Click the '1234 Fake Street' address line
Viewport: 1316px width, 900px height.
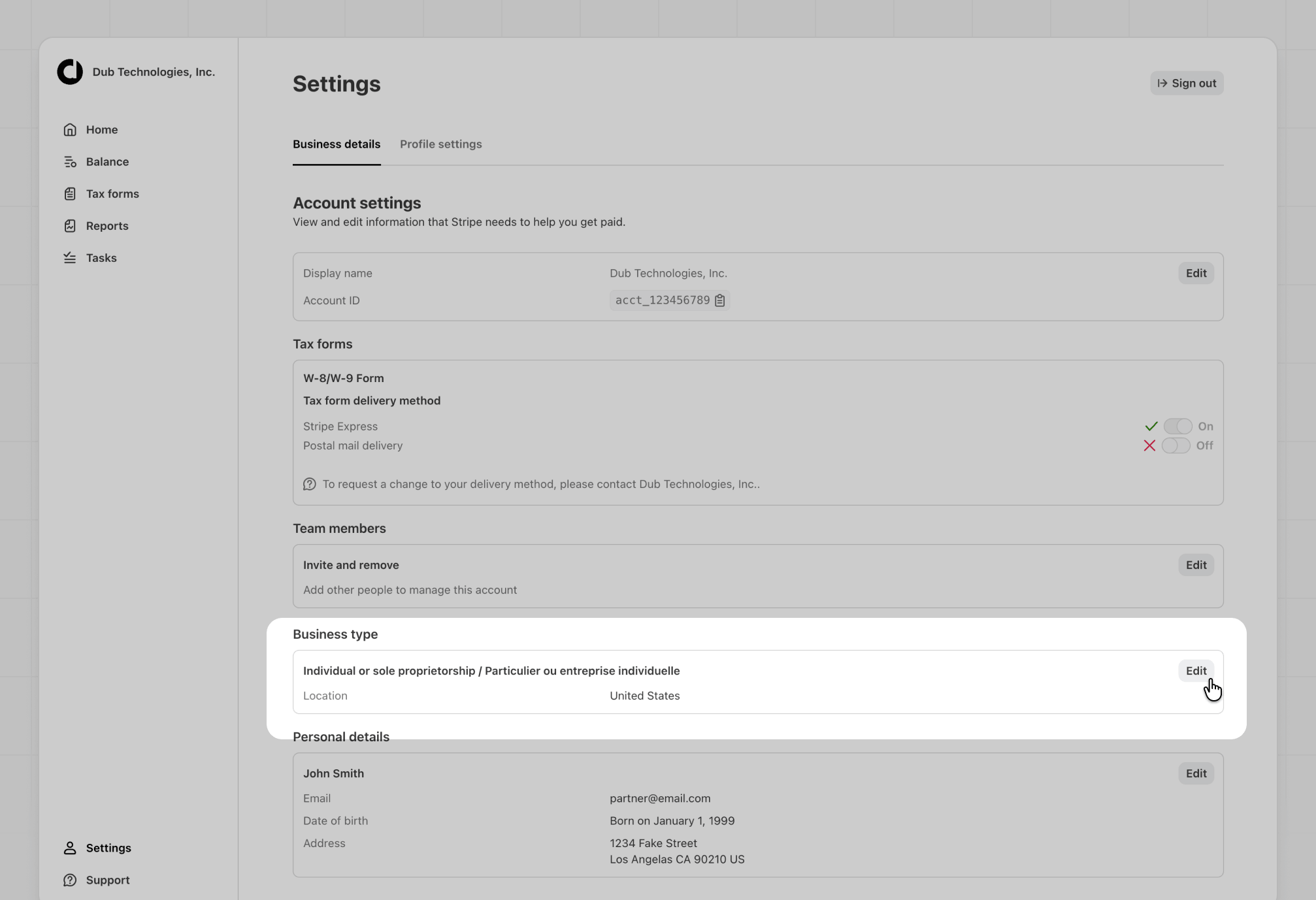coord(653,843)
